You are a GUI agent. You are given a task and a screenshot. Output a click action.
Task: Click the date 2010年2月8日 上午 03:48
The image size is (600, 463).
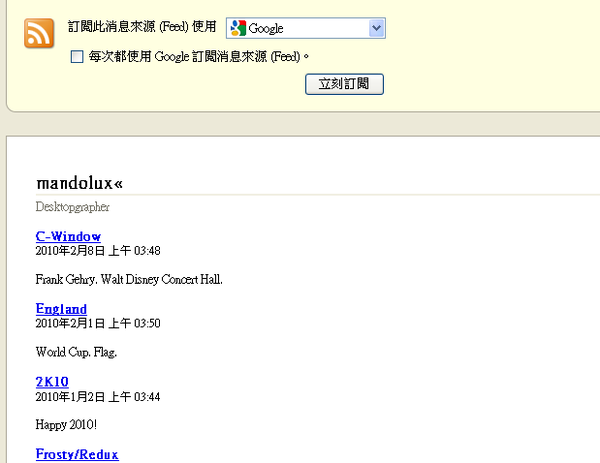click(98, 251)
